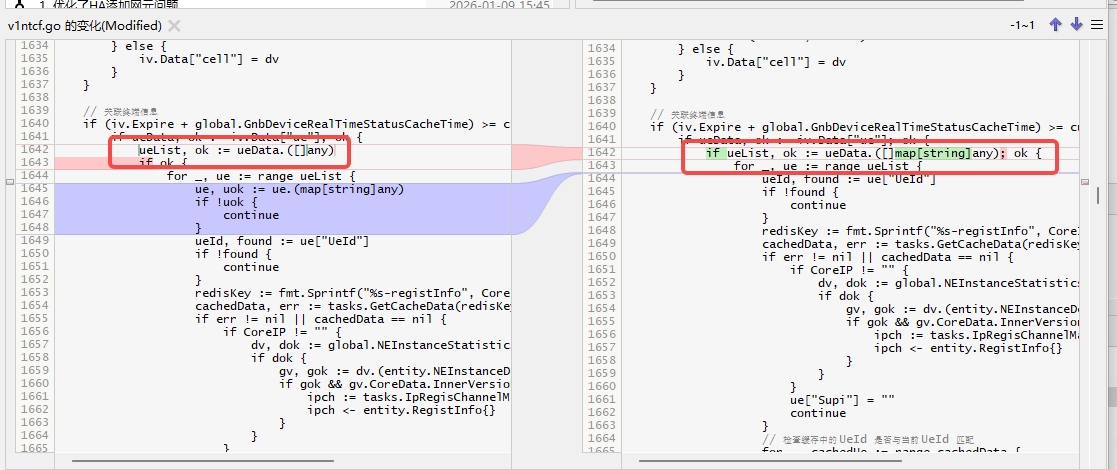Click the red connector between panes

coord(540,157)
